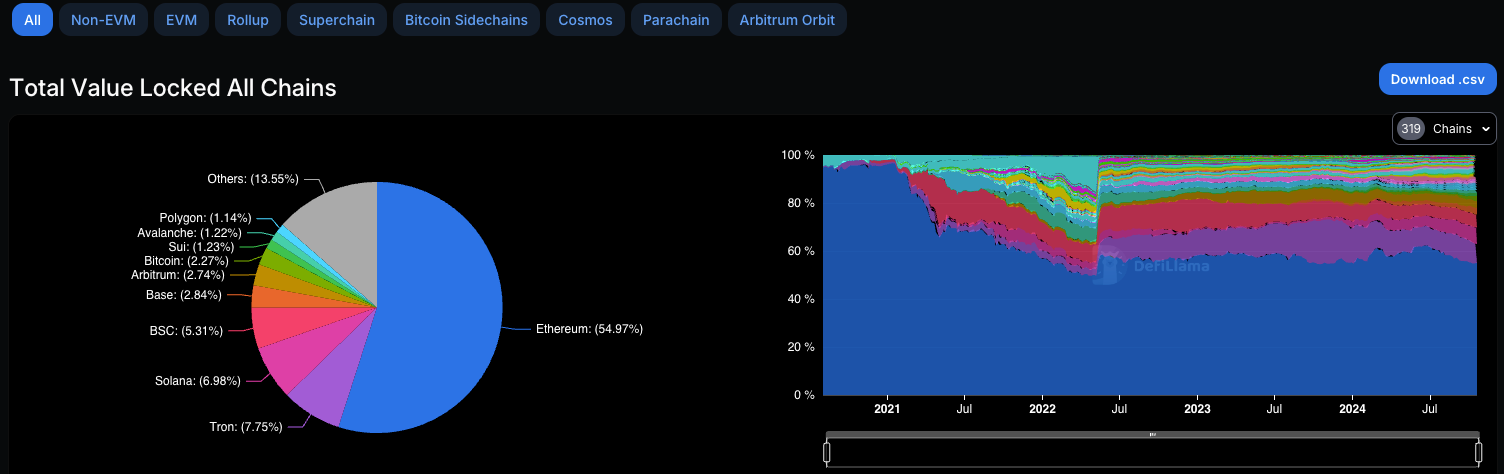Click the 100 % y-axis label
The width and height of the screenshot is (1504, 474).
798,155
